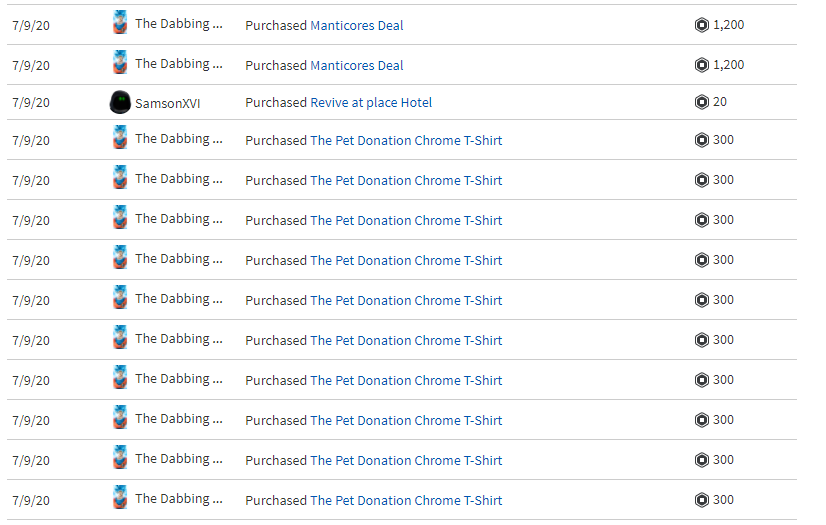This screenshot has width=826, height=525.
Task: Click Robux icon in last 300 row
Action: tap(702, 500)
